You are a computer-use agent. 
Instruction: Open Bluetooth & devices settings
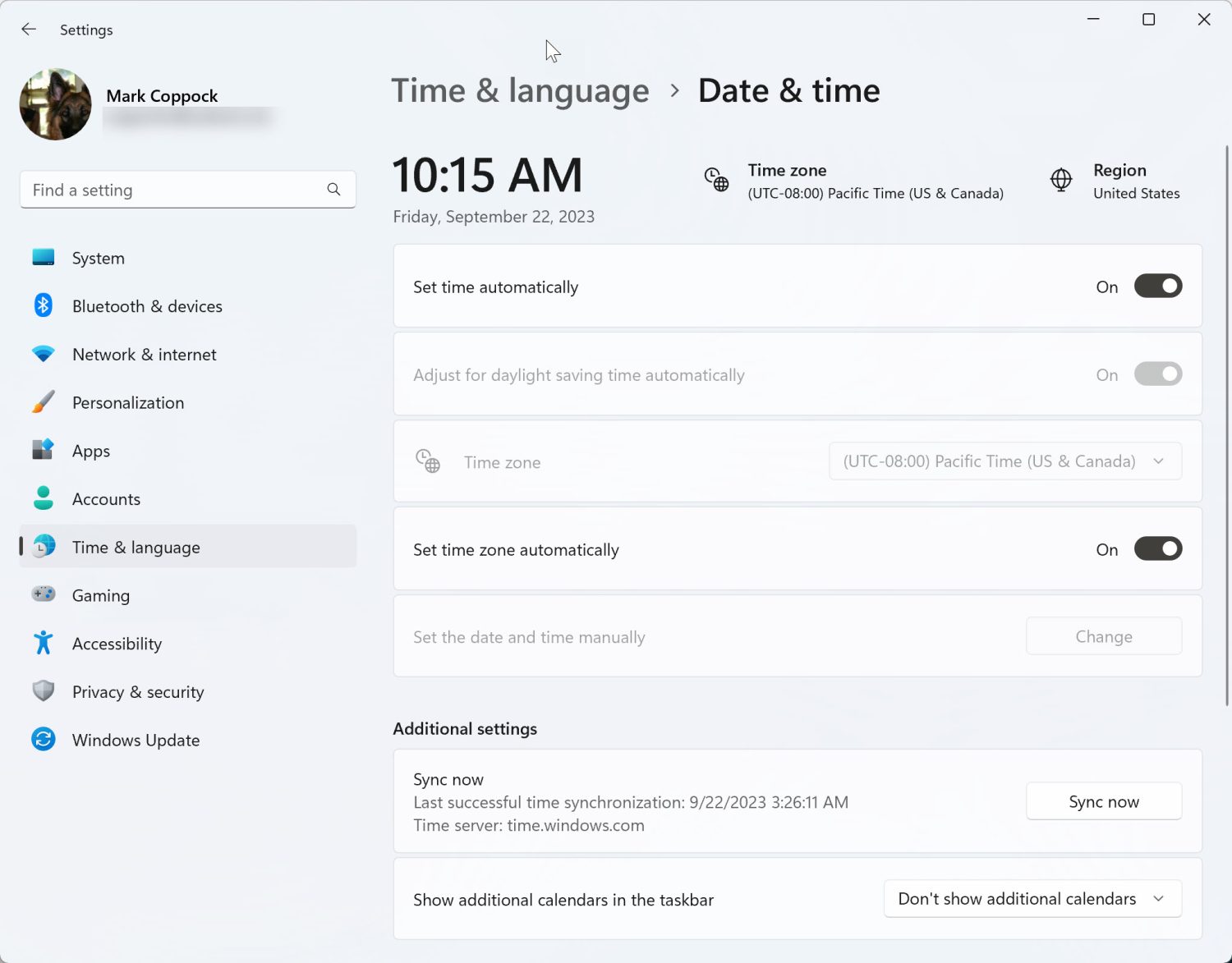coord(188,306)
